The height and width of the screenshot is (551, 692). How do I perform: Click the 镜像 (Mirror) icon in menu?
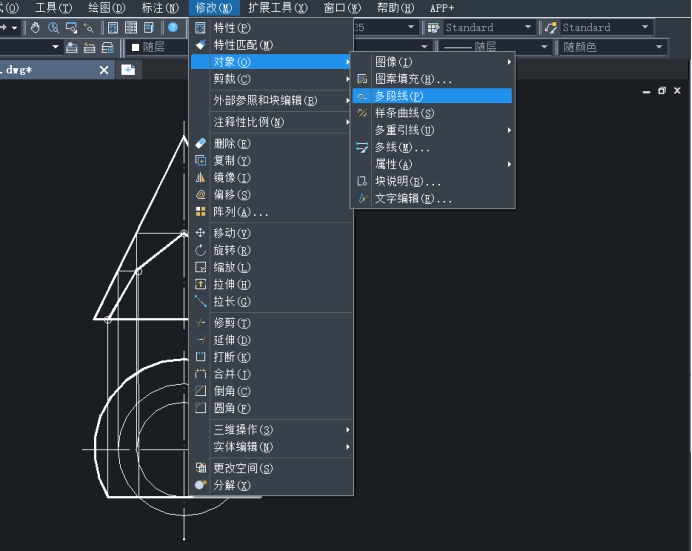pos(201,177)
